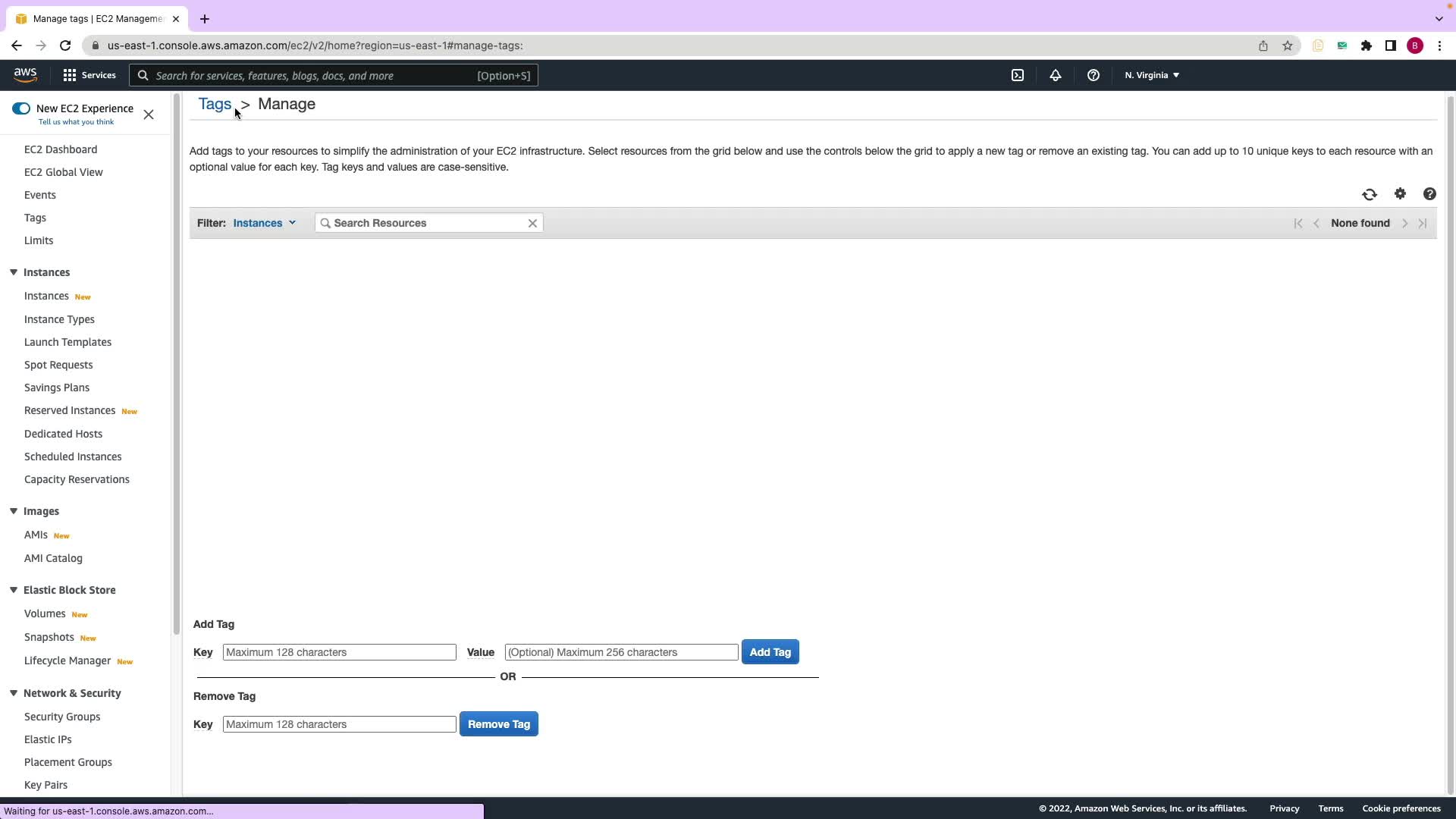Screen dimensions: 1456x819
Task: Open the AWS support help icon
Action: click(1093, 75)
